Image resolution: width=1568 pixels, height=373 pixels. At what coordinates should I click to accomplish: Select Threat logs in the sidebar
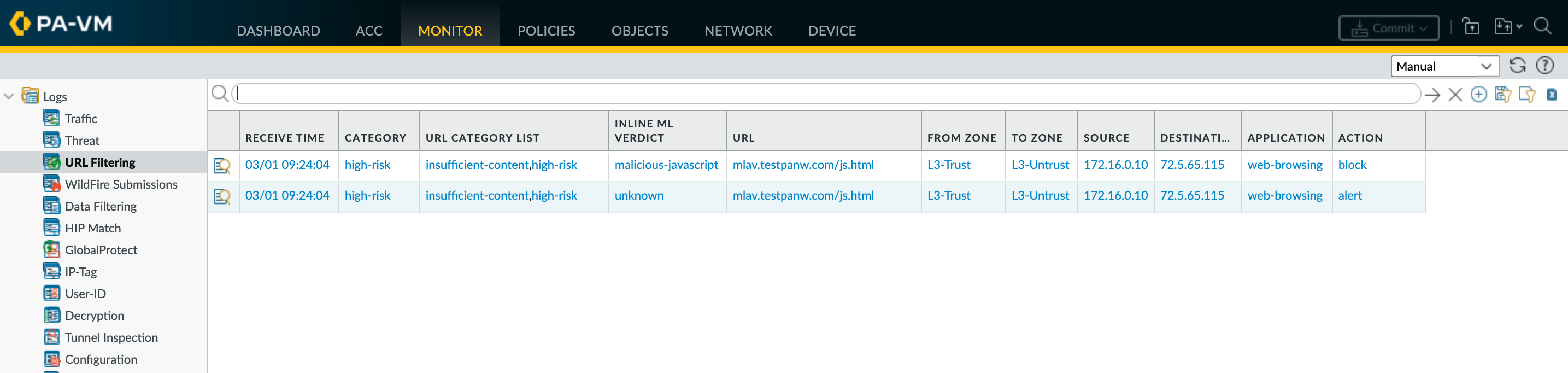click(x=81, y=141)
